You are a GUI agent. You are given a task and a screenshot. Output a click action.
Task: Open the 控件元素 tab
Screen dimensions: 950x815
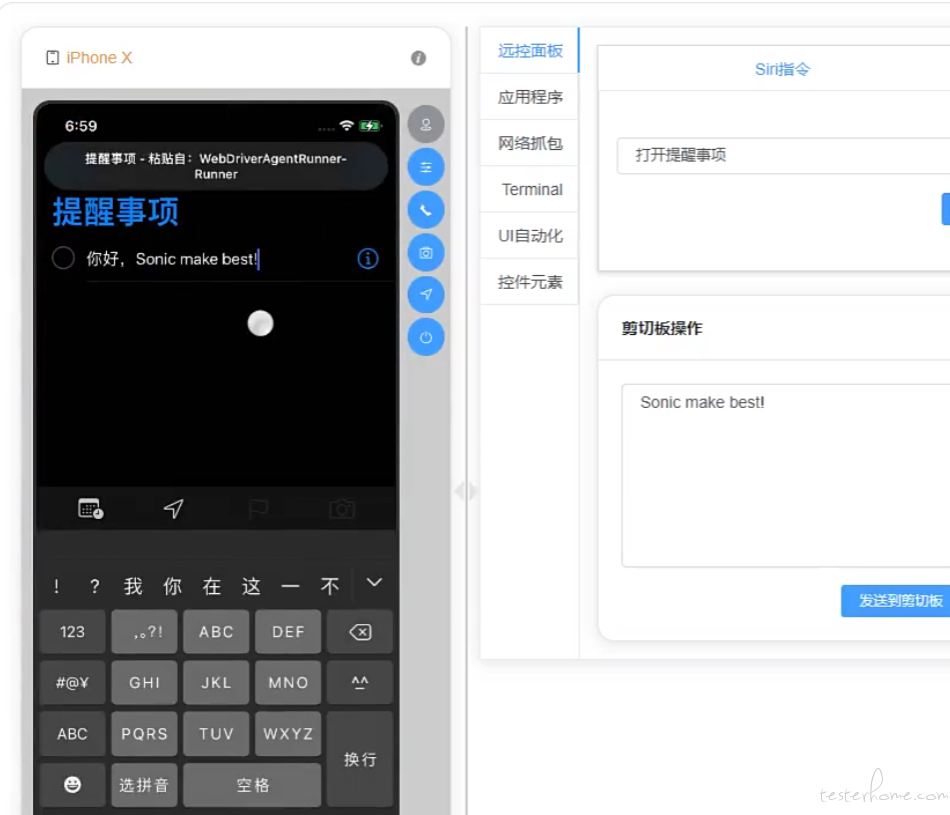[530, 282]
